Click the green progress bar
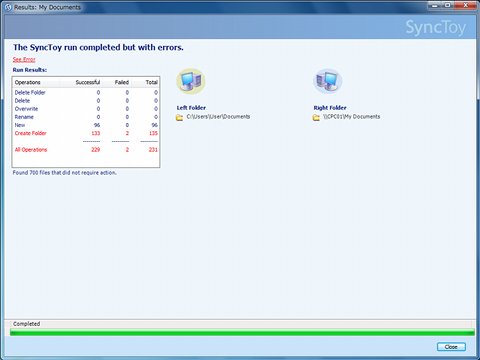480x360 pixels. pyautogui.click(x=242, y=332)
